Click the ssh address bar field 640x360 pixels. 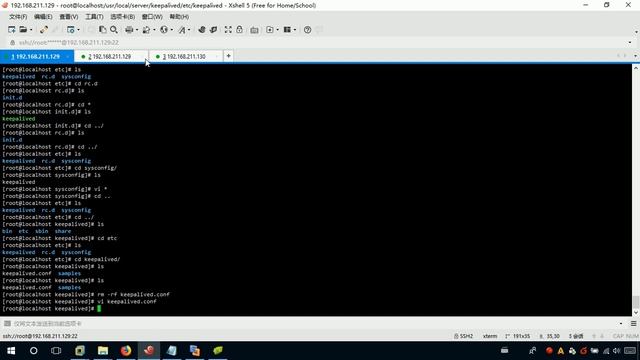(x=318, y=42)
